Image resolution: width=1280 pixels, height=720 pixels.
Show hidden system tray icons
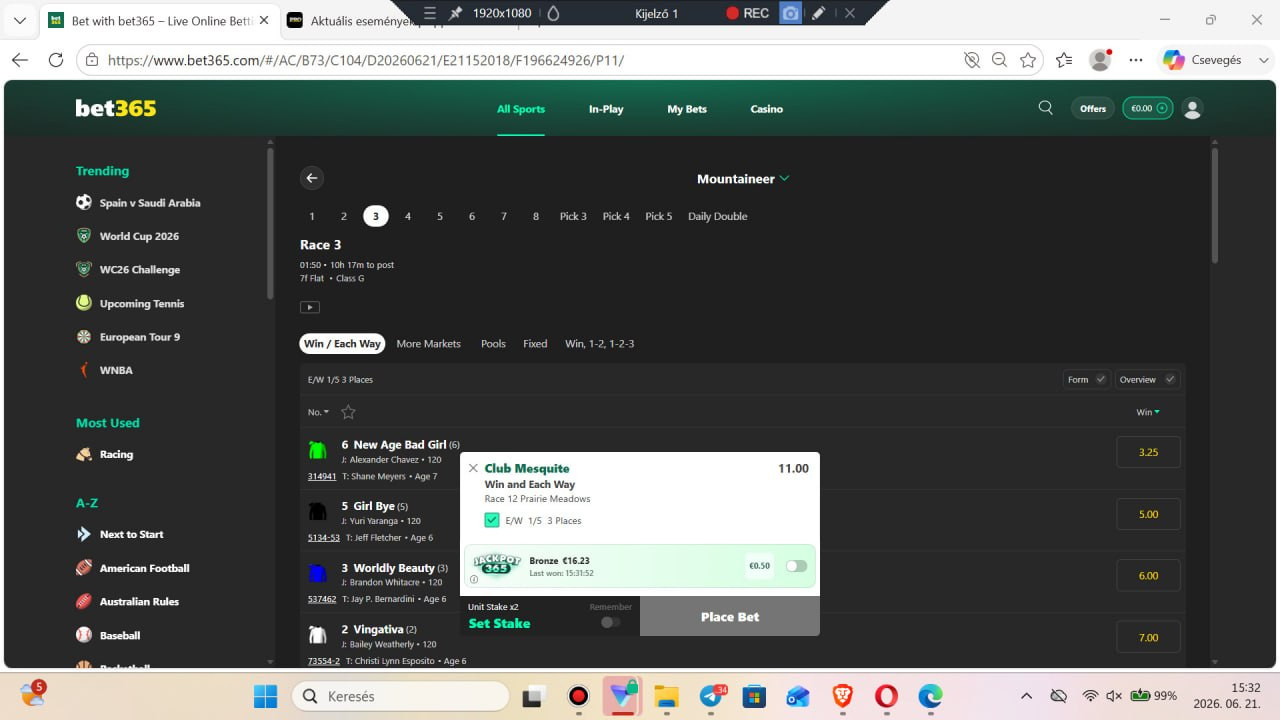click(x=1026, y=696)
